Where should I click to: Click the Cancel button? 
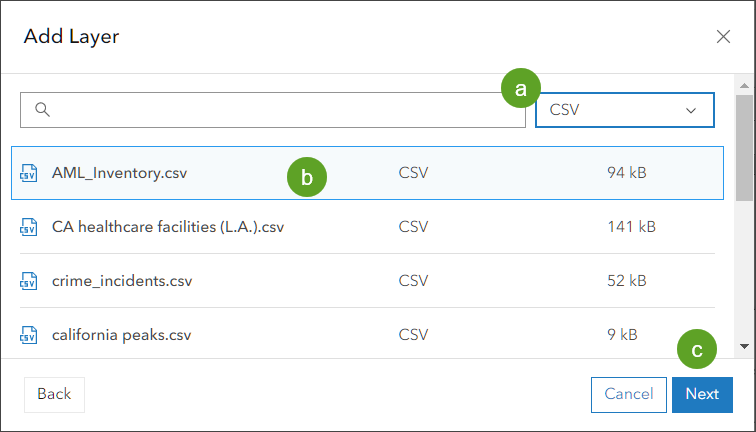pyautogui.click(x=629, y=394)
